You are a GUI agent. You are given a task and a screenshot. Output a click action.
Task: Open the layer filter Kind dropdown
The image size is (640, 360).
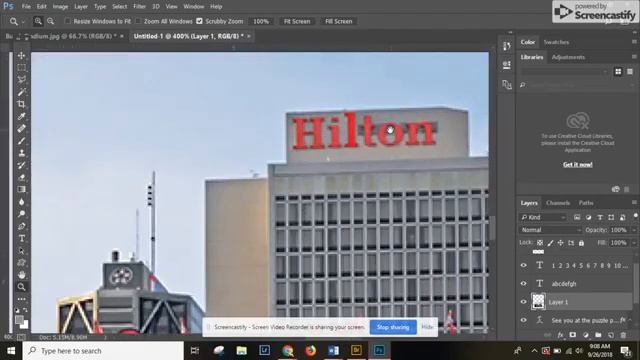point(543,217)
